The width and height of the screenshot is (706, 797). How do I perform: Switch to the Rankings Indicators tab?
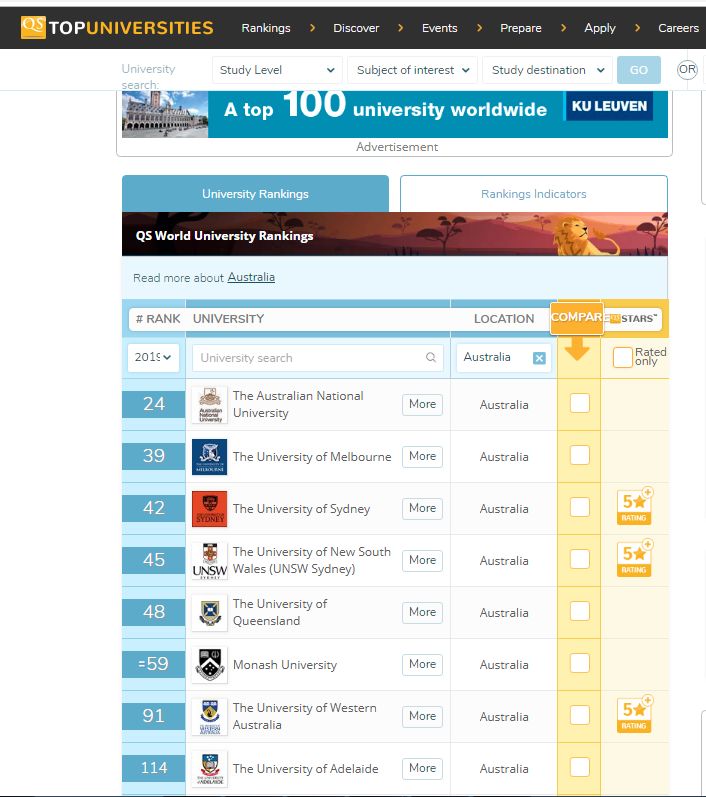[534, 194]
